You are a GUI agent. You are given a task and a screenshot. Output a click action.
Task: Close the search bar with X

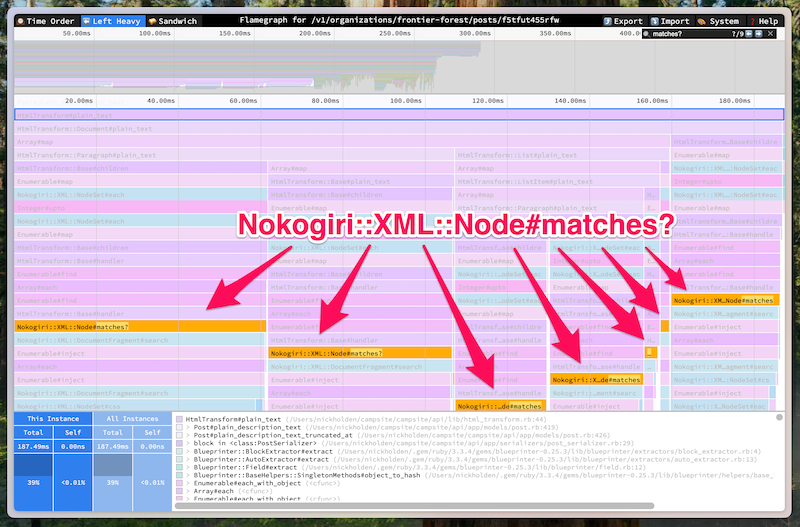770,34
